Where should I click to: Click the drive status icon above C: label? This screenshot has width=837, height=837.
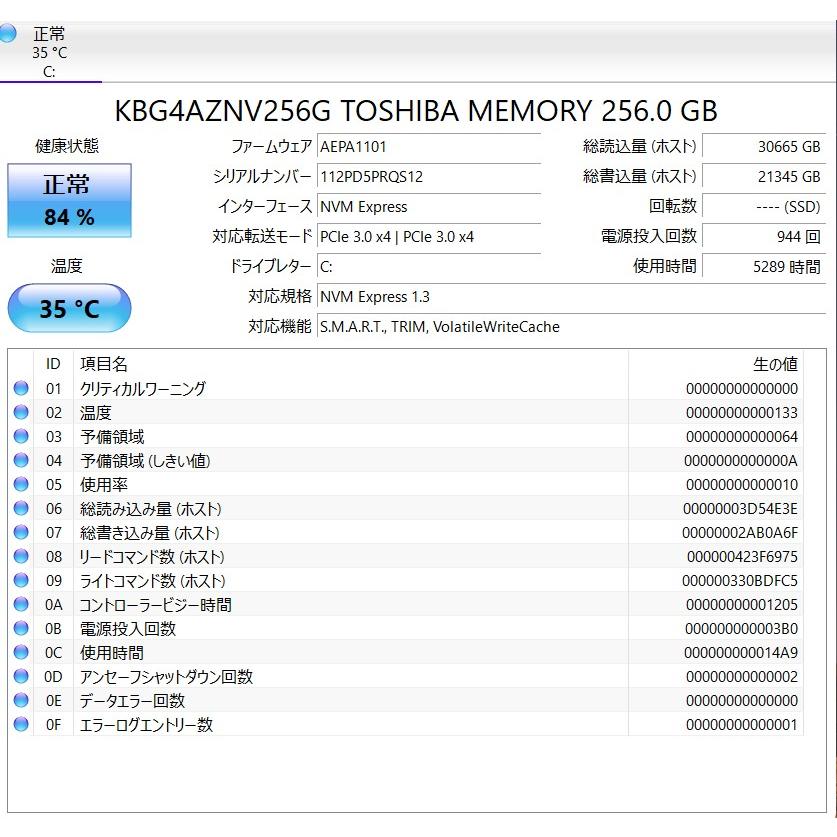pyautogui.click(x=9, y=34)
